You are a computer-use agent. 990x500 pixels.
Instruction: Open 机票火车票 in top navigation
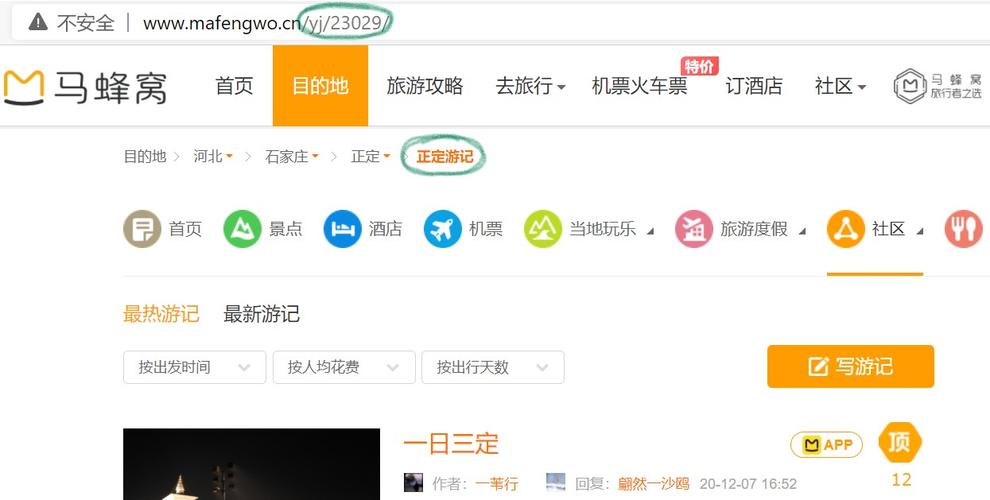click(640, 86)
